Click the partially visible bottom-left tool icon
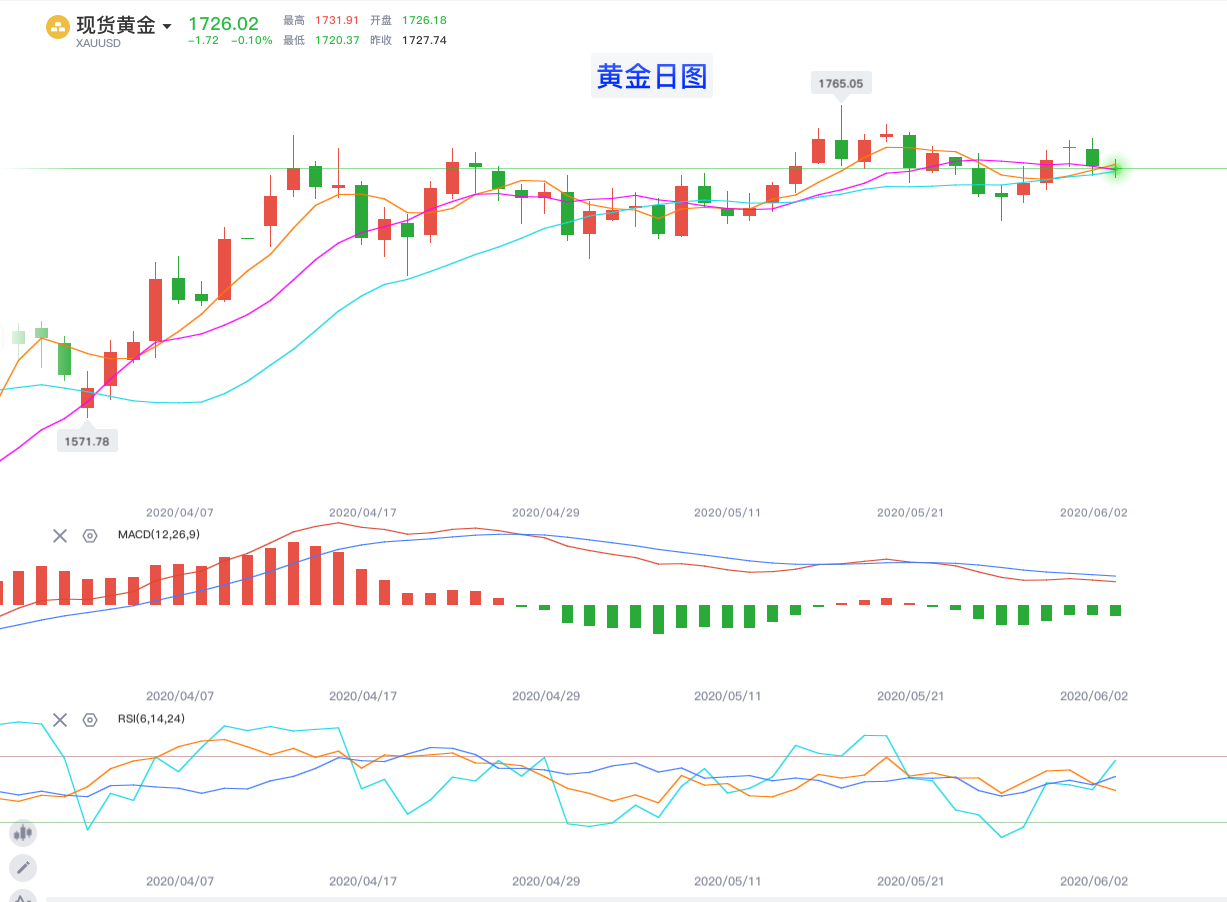 (x=23, y=896)
